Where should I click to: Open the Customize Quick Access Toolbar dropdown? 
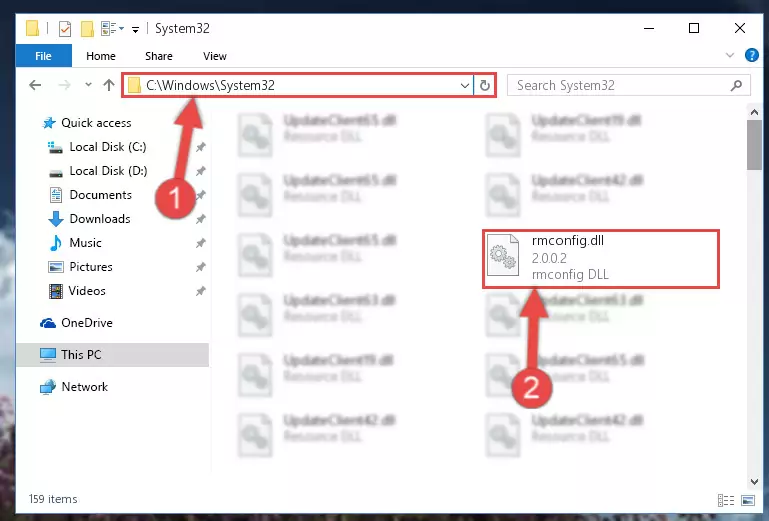(135, 29)
